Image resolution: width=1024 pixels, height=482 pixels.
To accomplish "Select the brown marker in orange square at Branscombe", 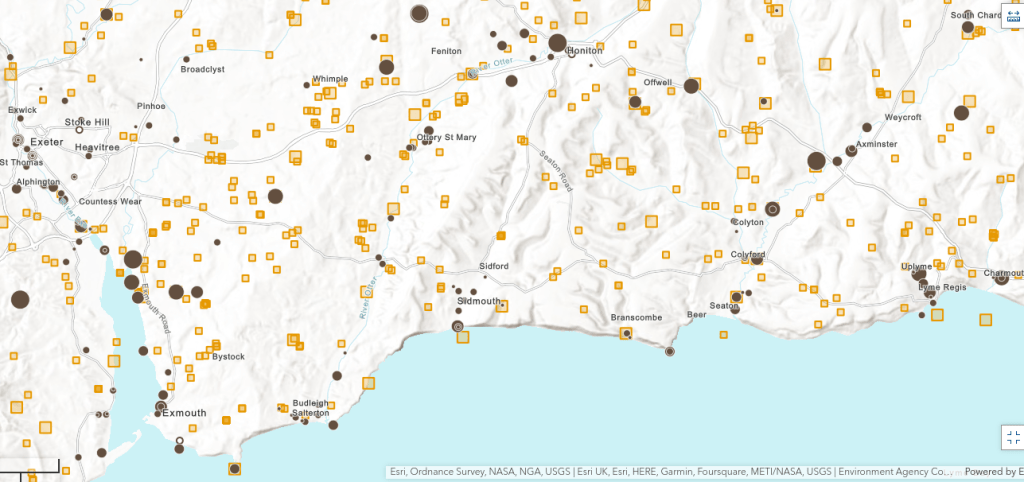I will (626, 333).
